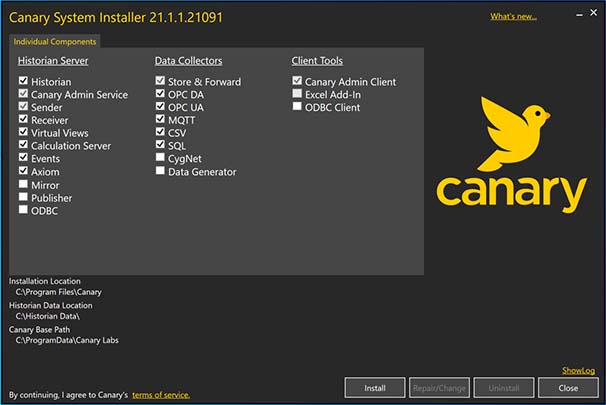
Task: Check the Data Generator checkbox
Action: point(160,170)
